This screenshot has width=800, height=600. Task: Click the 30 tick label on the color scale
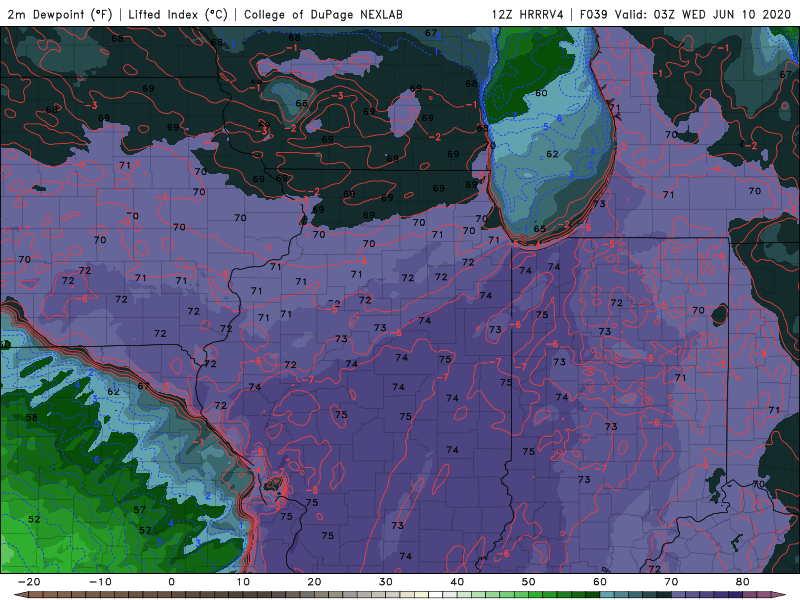click(x=386, y=582)
